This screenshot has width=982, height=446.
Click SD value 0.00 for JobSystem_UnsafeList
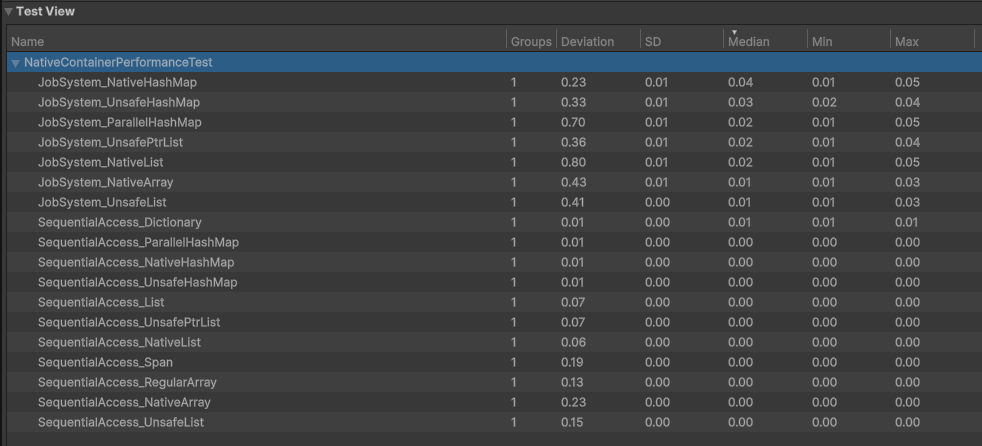click(x=657, y=202)
